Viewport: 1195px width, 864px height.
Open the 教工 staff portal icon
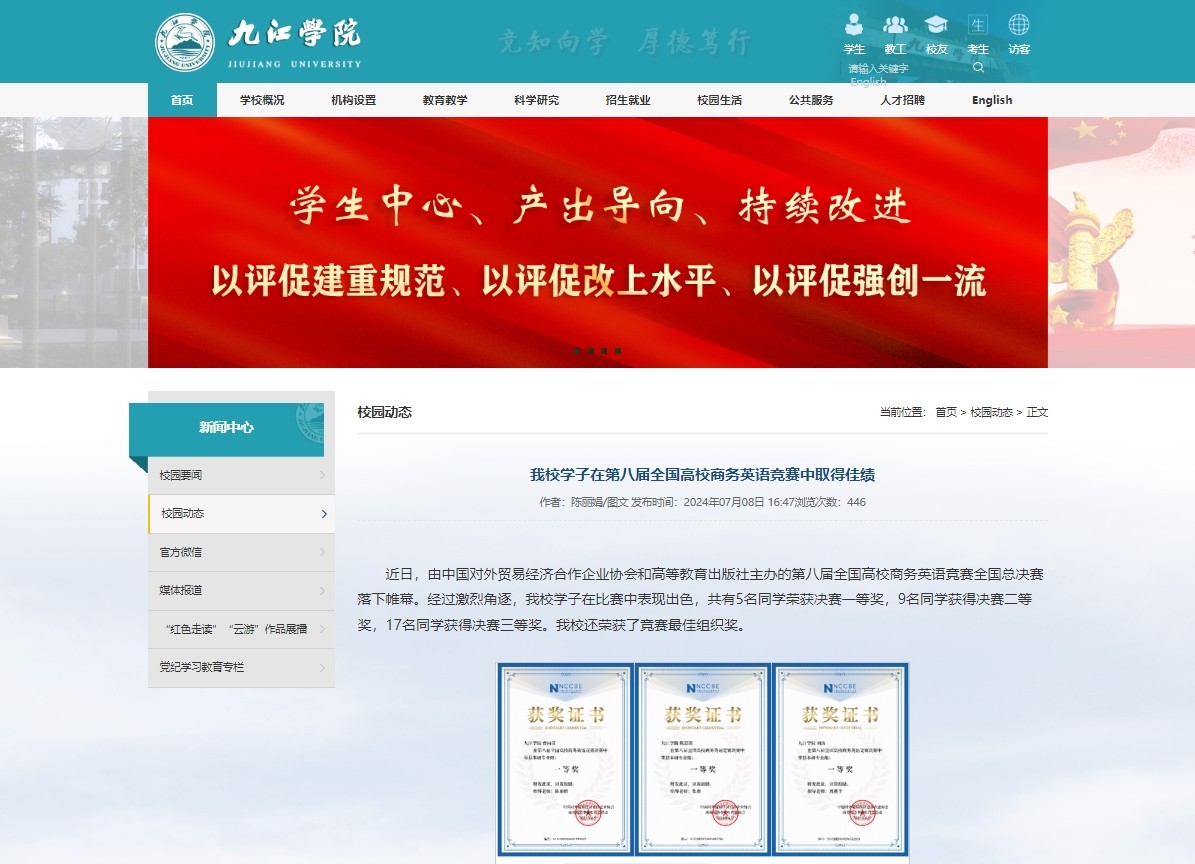click(895, 25)
